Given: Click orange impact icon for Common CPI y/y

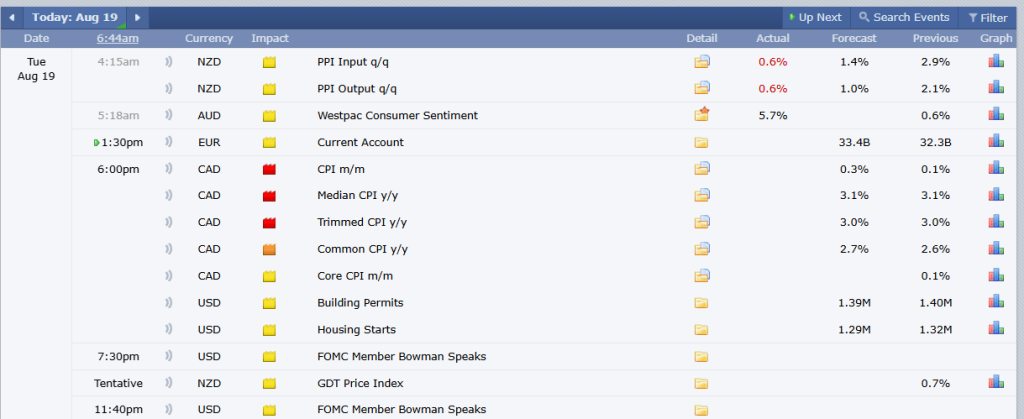Looking at the screenshot, I should tap(269, 249).
